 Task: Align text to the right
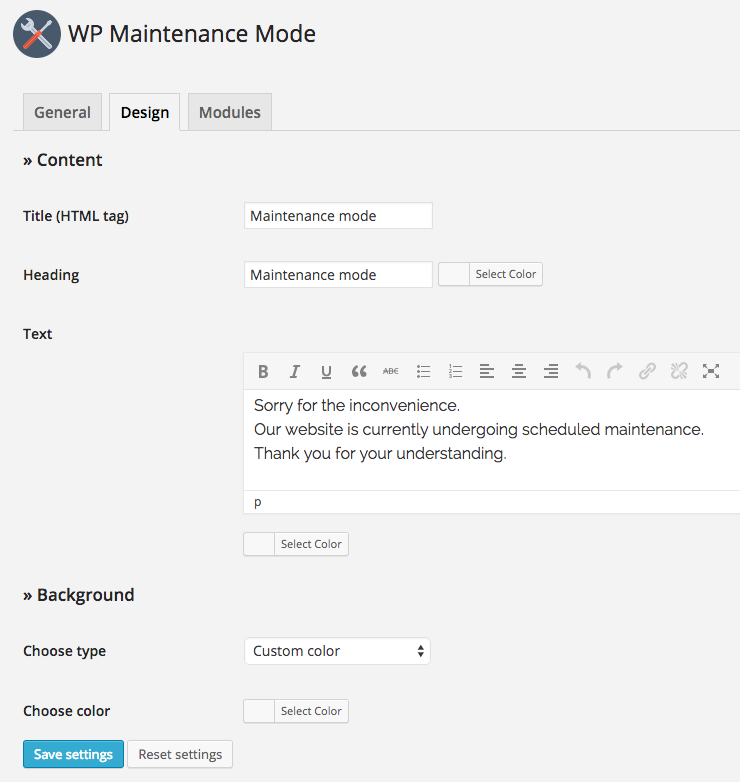(x=551, y=371)
